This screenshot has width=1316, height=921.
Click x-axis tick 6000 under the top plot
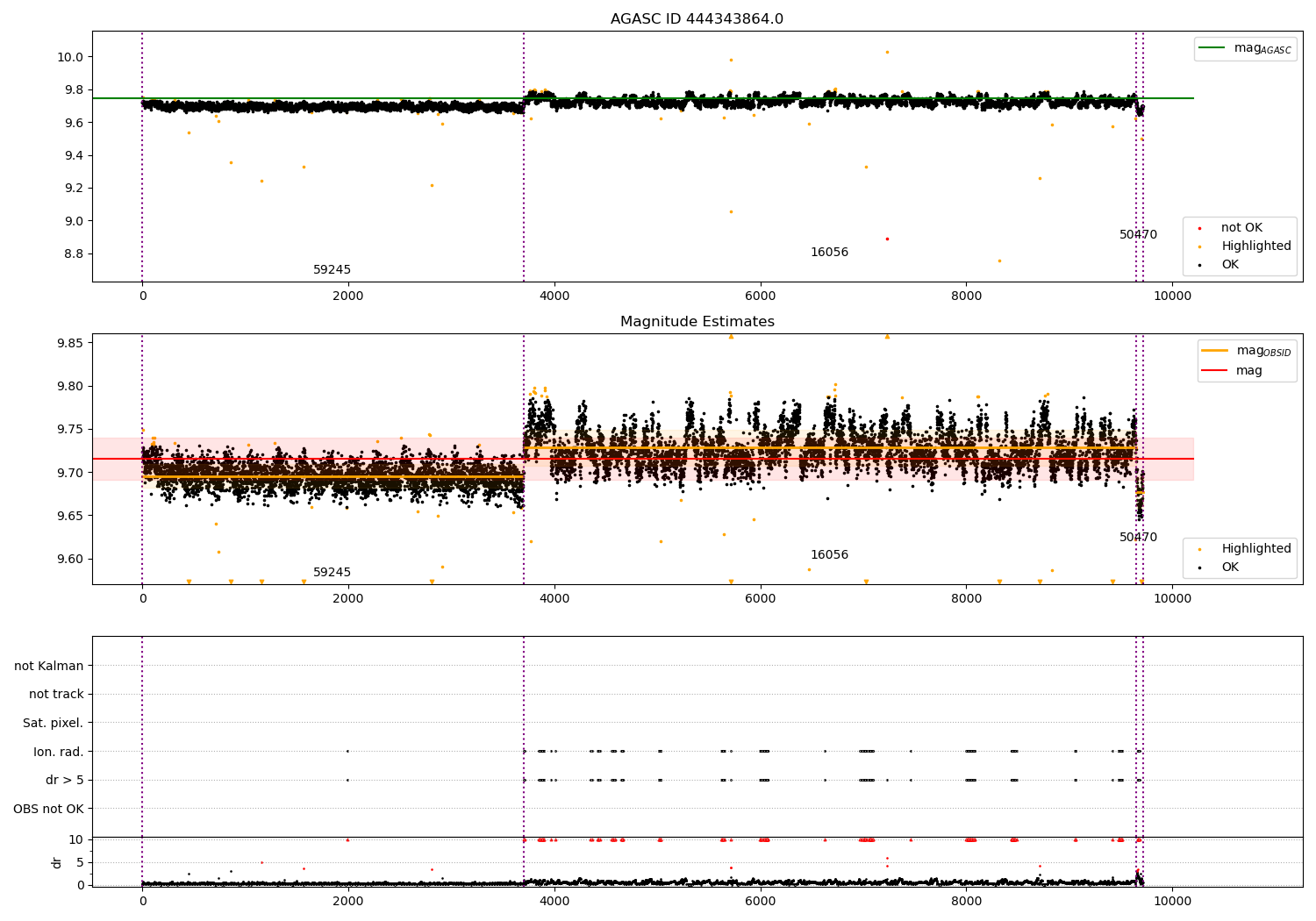coord(761,296)
